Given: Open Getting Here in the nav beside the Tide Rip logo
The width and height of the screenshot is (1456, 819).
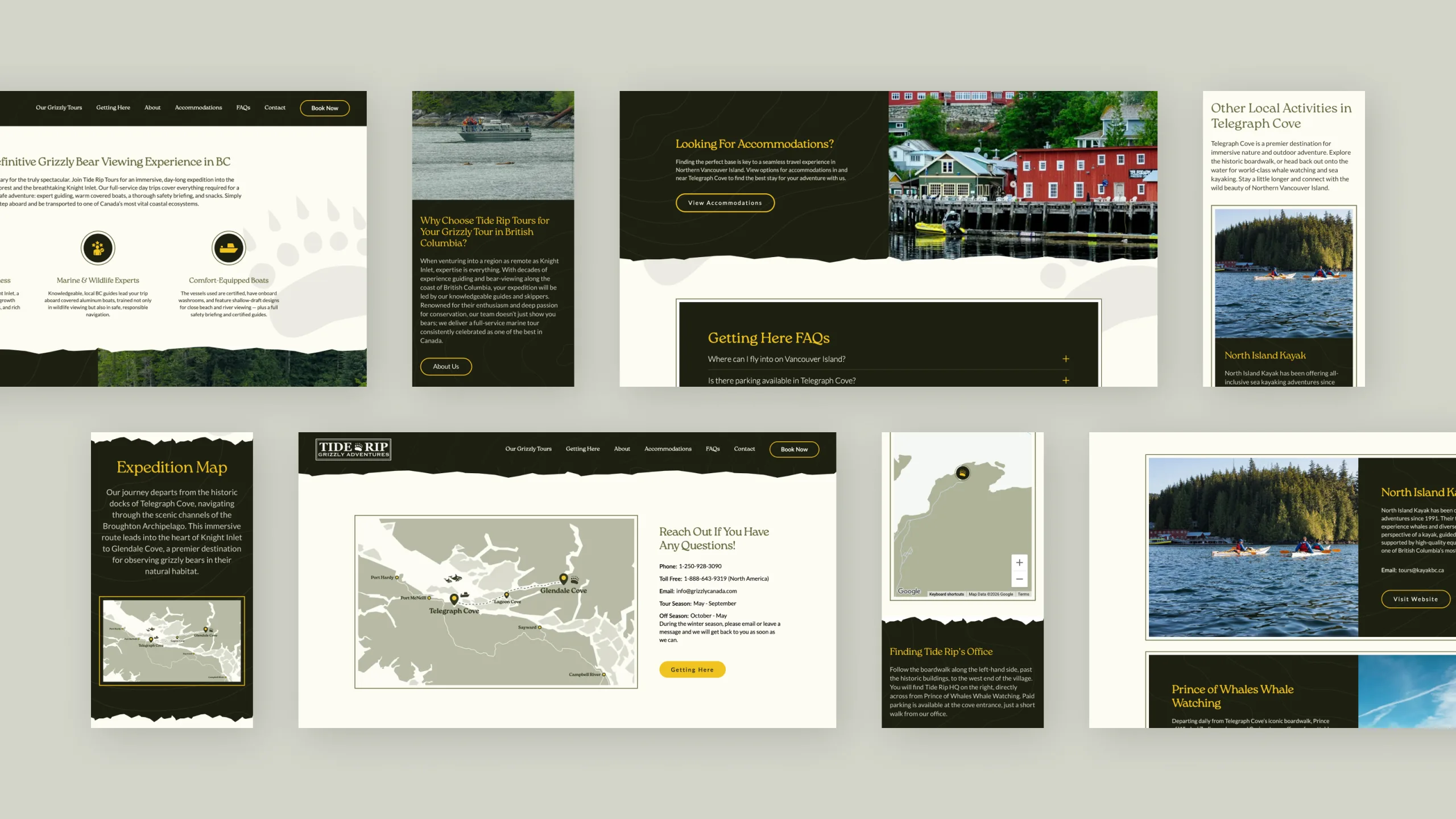Looking at the screenshot, I should [x=582, y=449].
